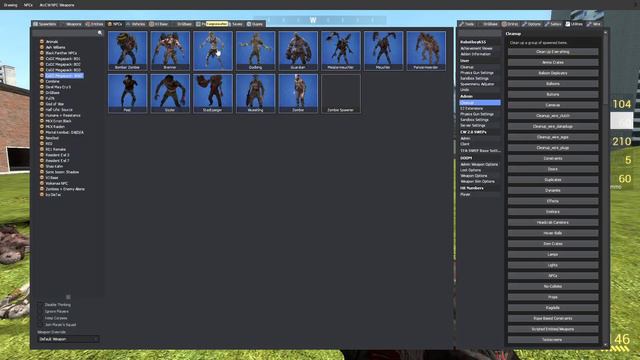640x360 pixels.
Task: Click the NPCs cleanup button
Action: (553, 276)
